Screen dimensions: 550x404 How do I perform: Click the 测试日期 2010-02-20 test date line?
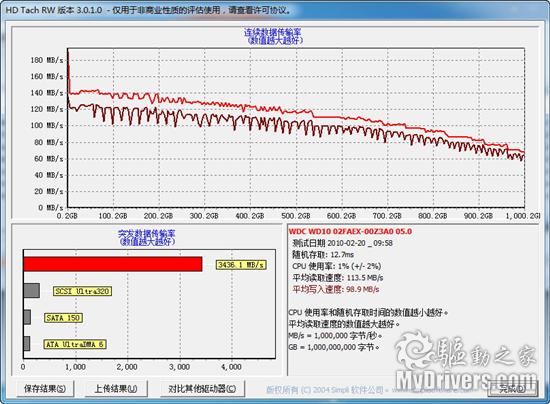[342, 243]
